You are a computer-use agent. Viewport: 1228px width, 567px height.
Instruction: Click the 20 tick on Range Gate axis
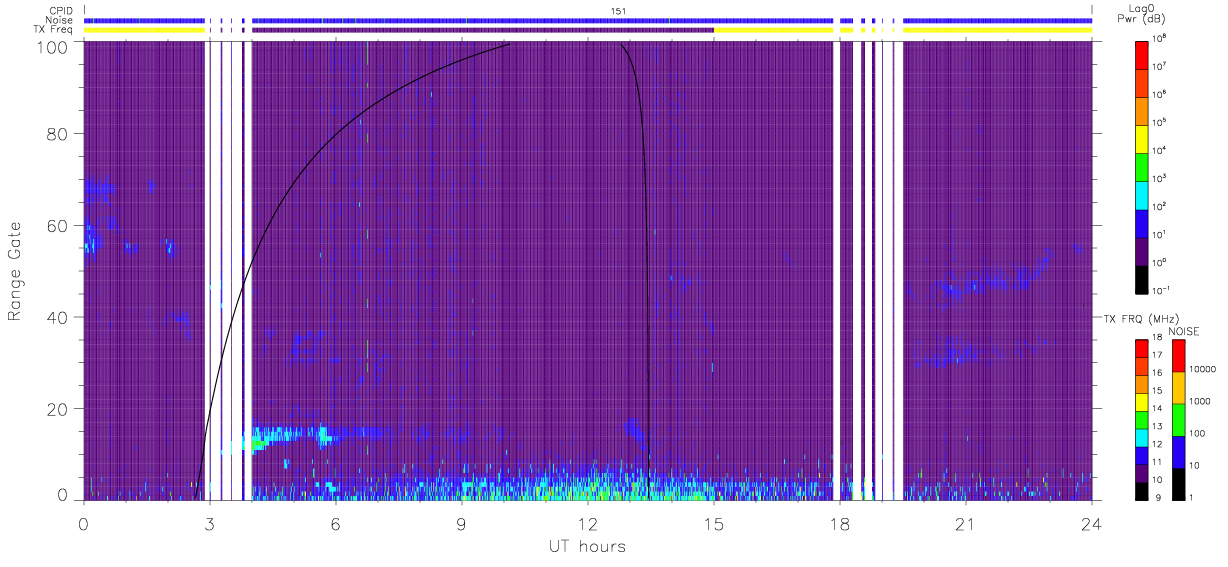58,409
